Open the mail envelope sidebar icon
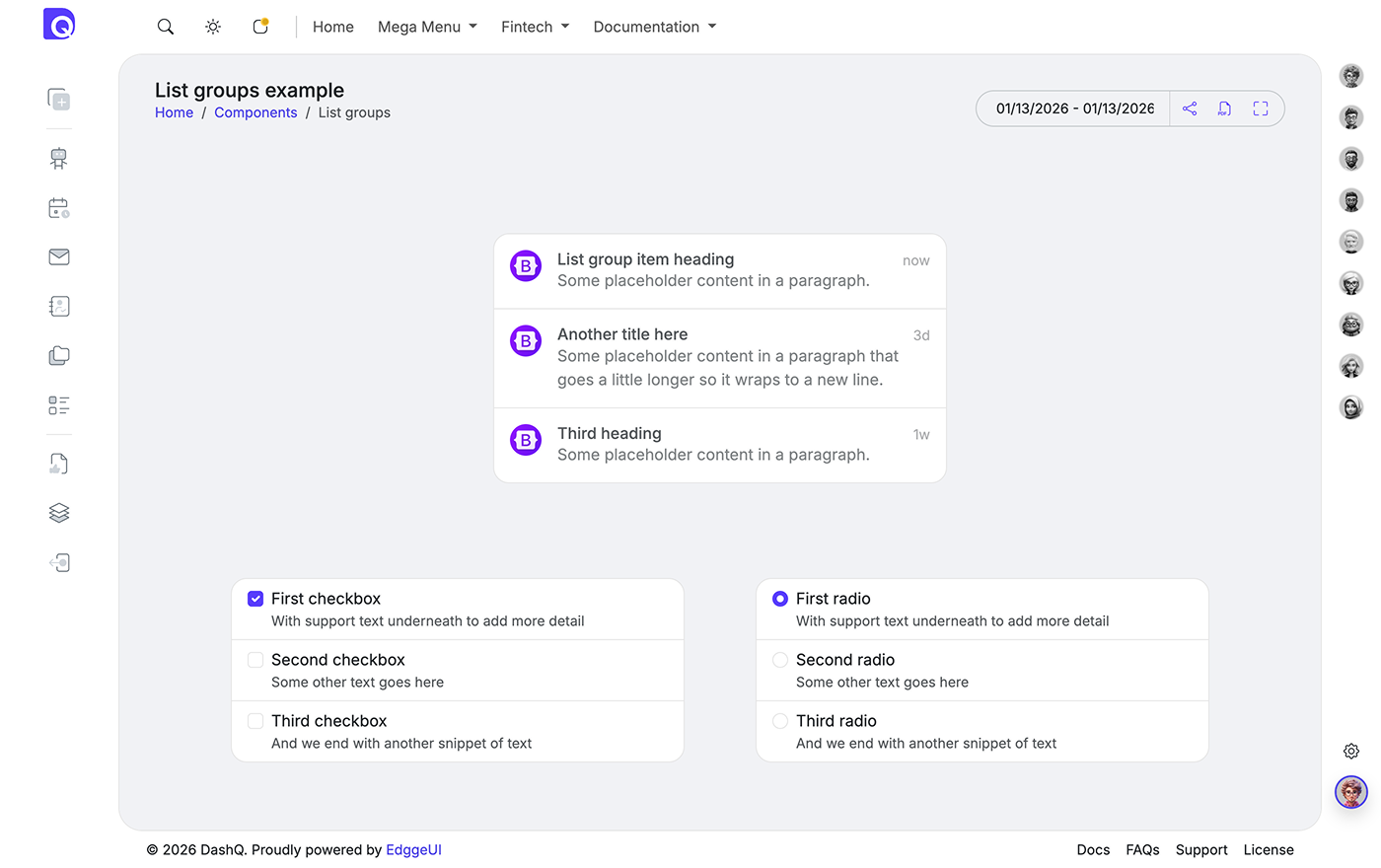This screenshot has height=868, width=1381. click(x=59, y=257)
